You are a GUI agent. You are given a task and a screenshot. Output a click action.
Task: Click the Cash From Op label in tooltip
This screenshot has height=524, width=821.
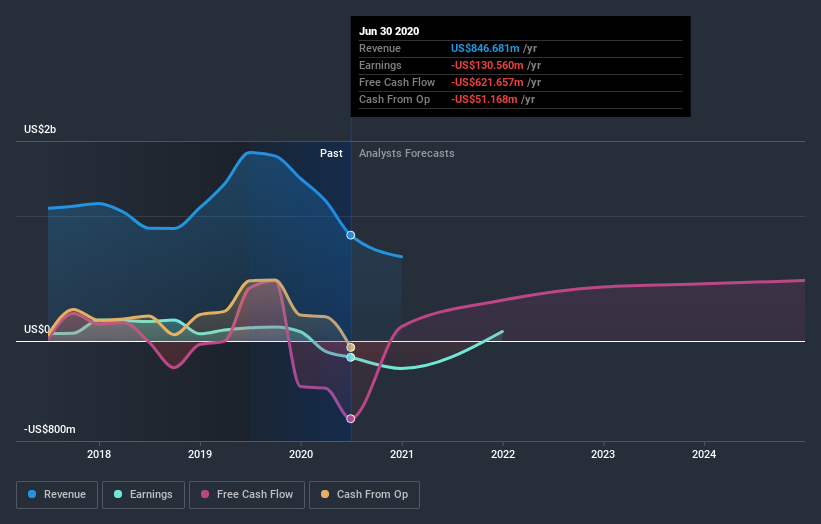[394, 99]
